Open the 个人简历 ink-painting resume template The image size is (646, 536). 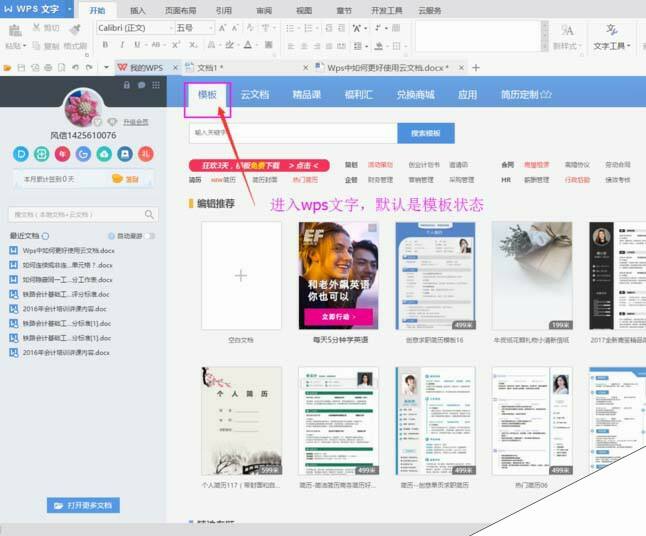(241, 421)
